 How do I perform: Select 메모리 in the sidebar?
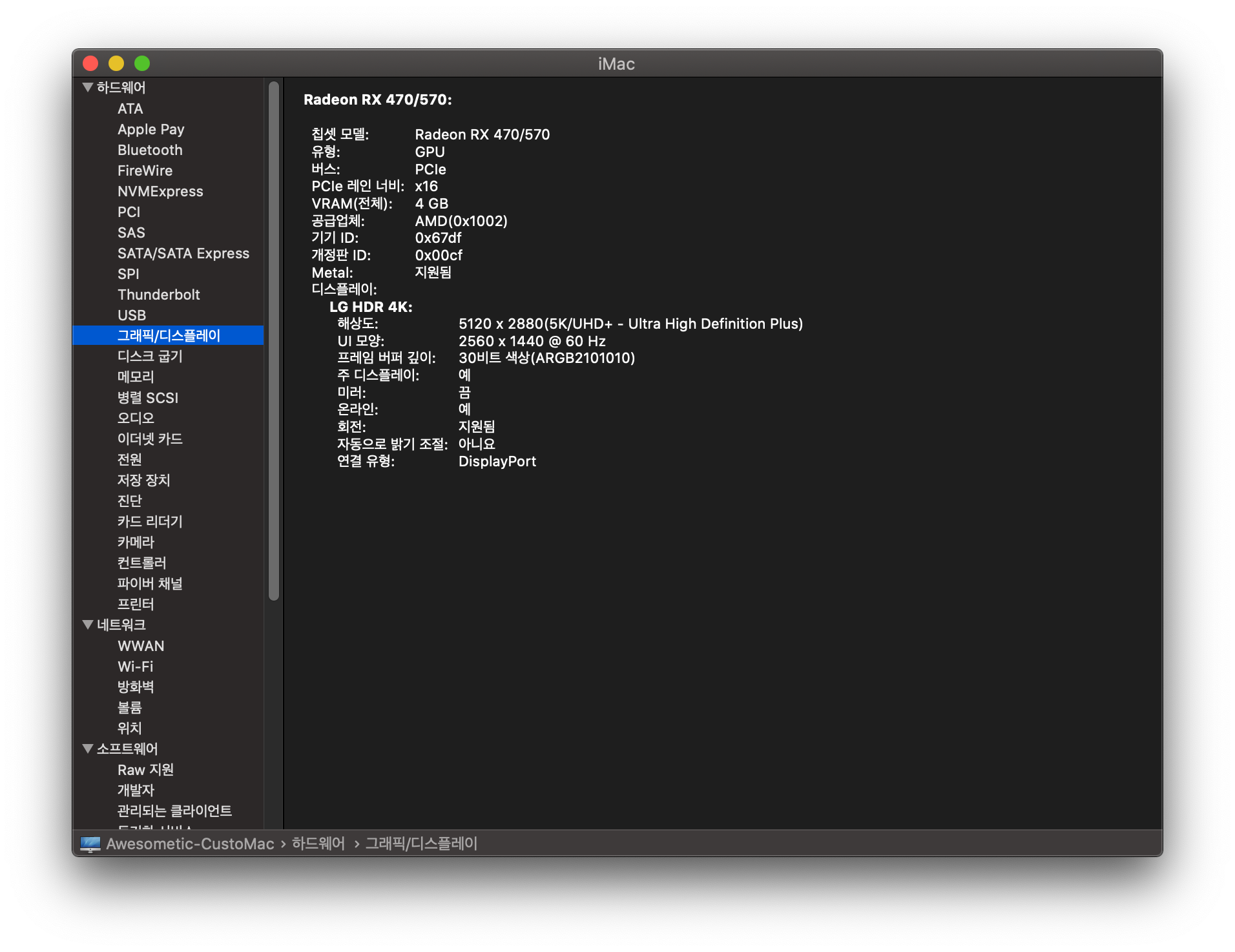click(136, 377)
